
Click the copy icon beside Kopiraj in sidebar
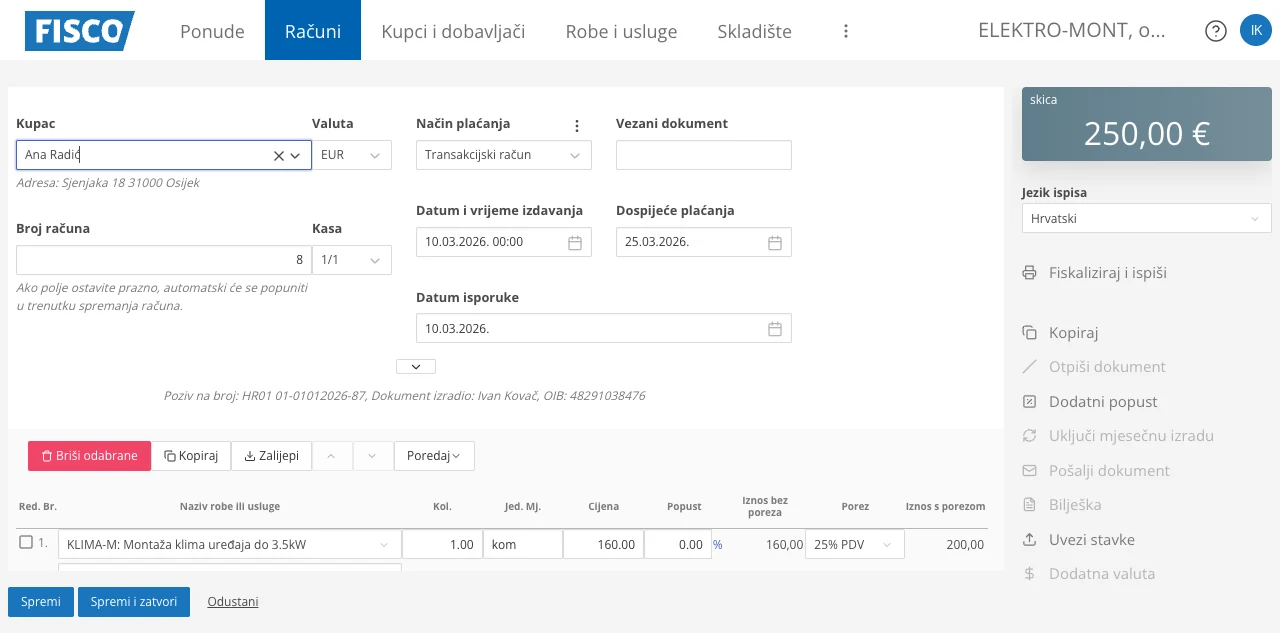(x=1029, y=332)
